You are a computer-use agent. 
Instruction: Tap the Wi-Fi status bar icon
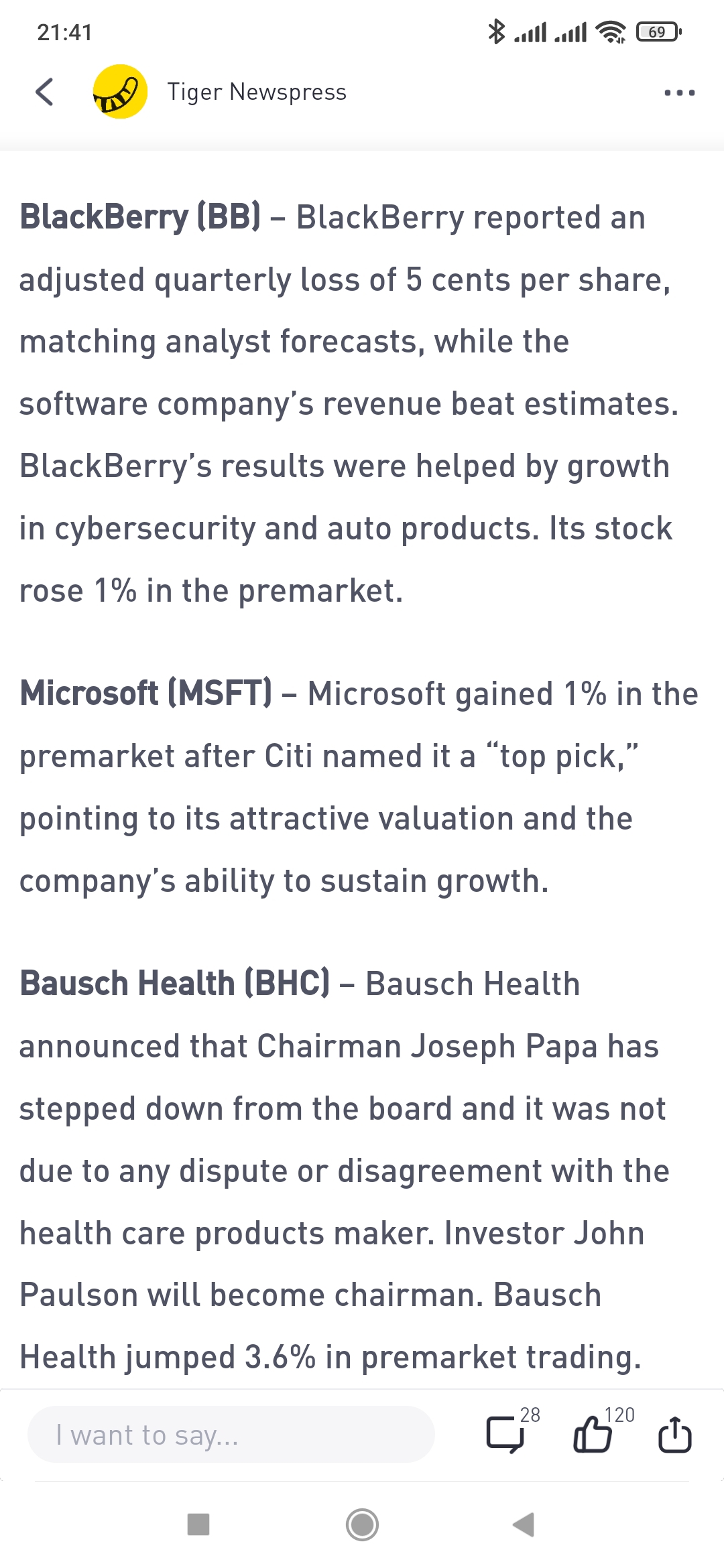[610, 31]
